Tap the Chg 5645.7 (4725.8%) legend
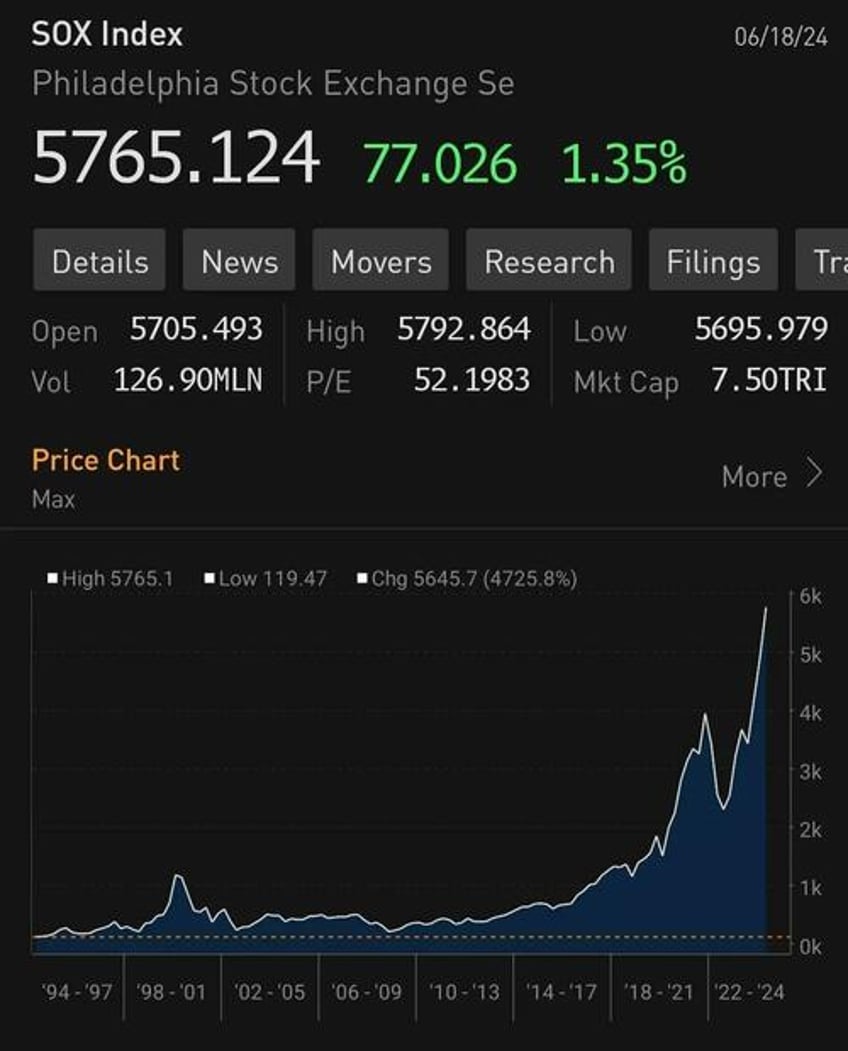This screenshot has height=1051, width=848. (467, 578)
